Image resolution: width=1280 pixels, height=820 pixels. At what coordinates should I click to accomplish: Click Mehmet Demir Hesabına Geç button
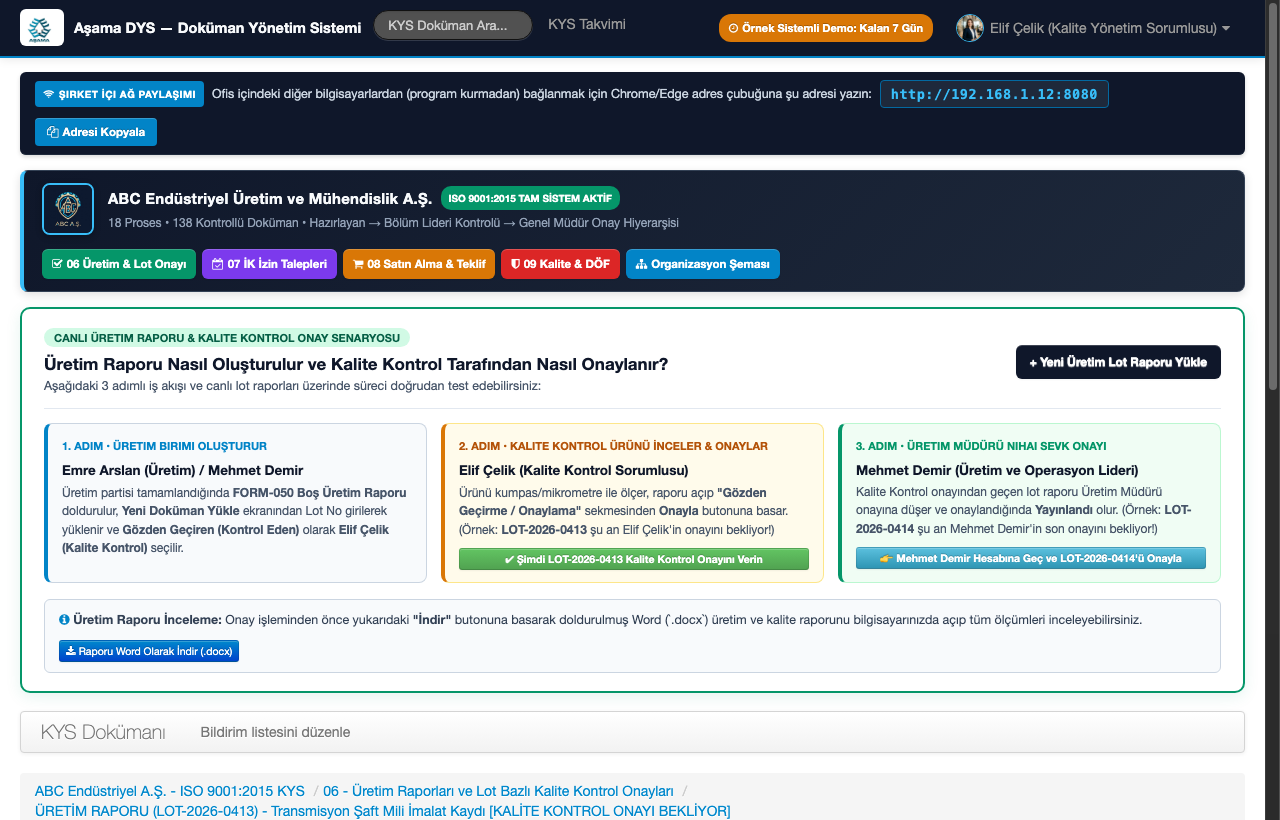[1031, 558]
